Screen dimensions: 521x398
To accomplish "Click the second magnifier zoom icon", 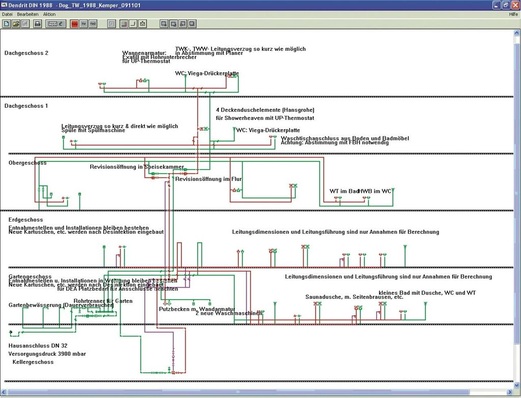I will coord(173,24).
